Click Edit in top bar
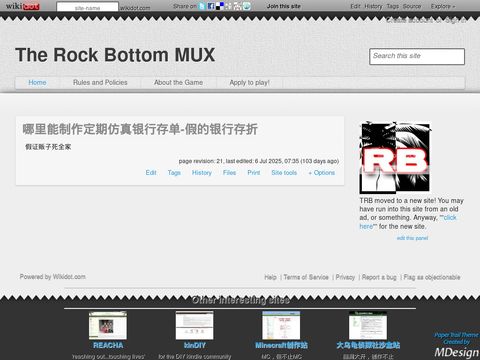The image size is (480, 360). [x=355, y=6]
